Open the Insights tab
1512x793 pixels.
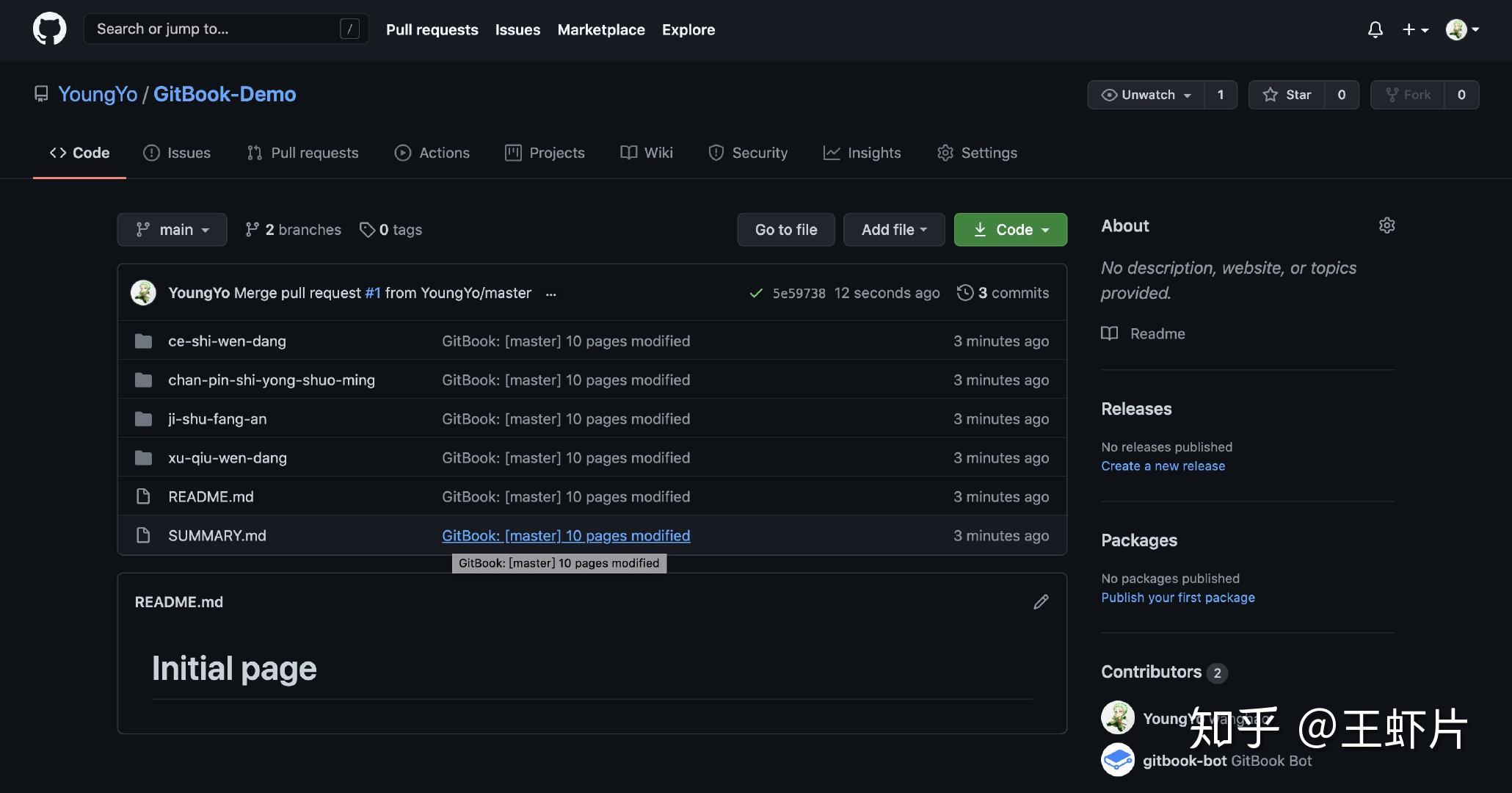click(x=862, y=153)
